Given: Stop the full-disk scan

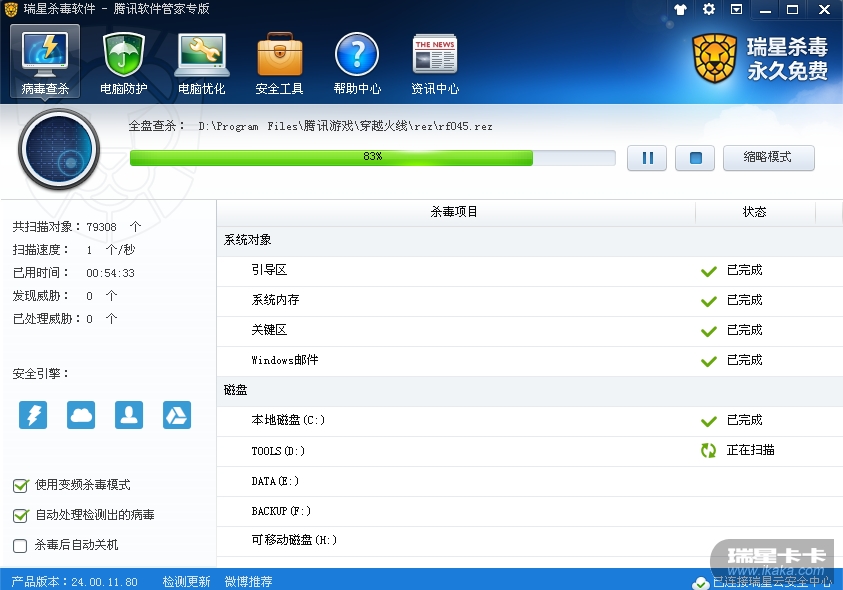Looking at the screenshot, I should [695, 158].
